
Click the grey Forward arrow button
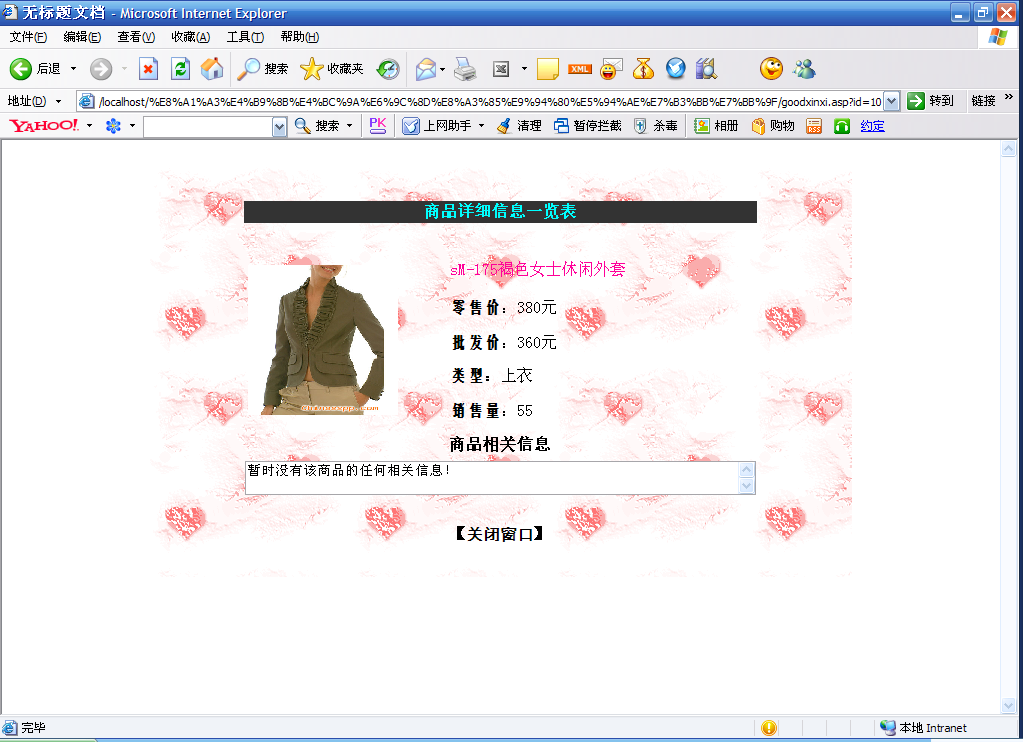pyautogui.click(x=101, y=69)
